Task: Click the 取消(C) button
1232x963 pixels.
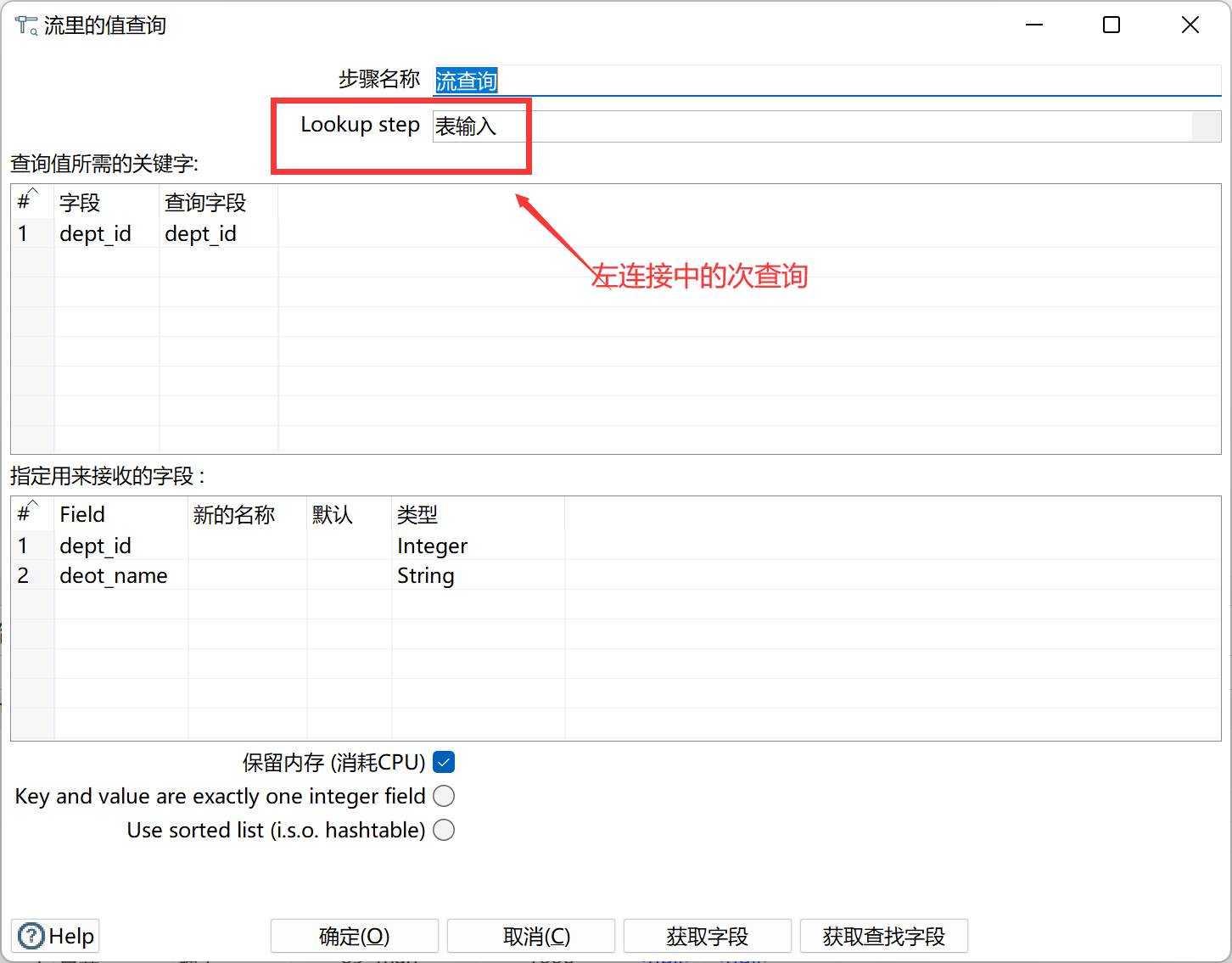Action: tap(531, 936)
